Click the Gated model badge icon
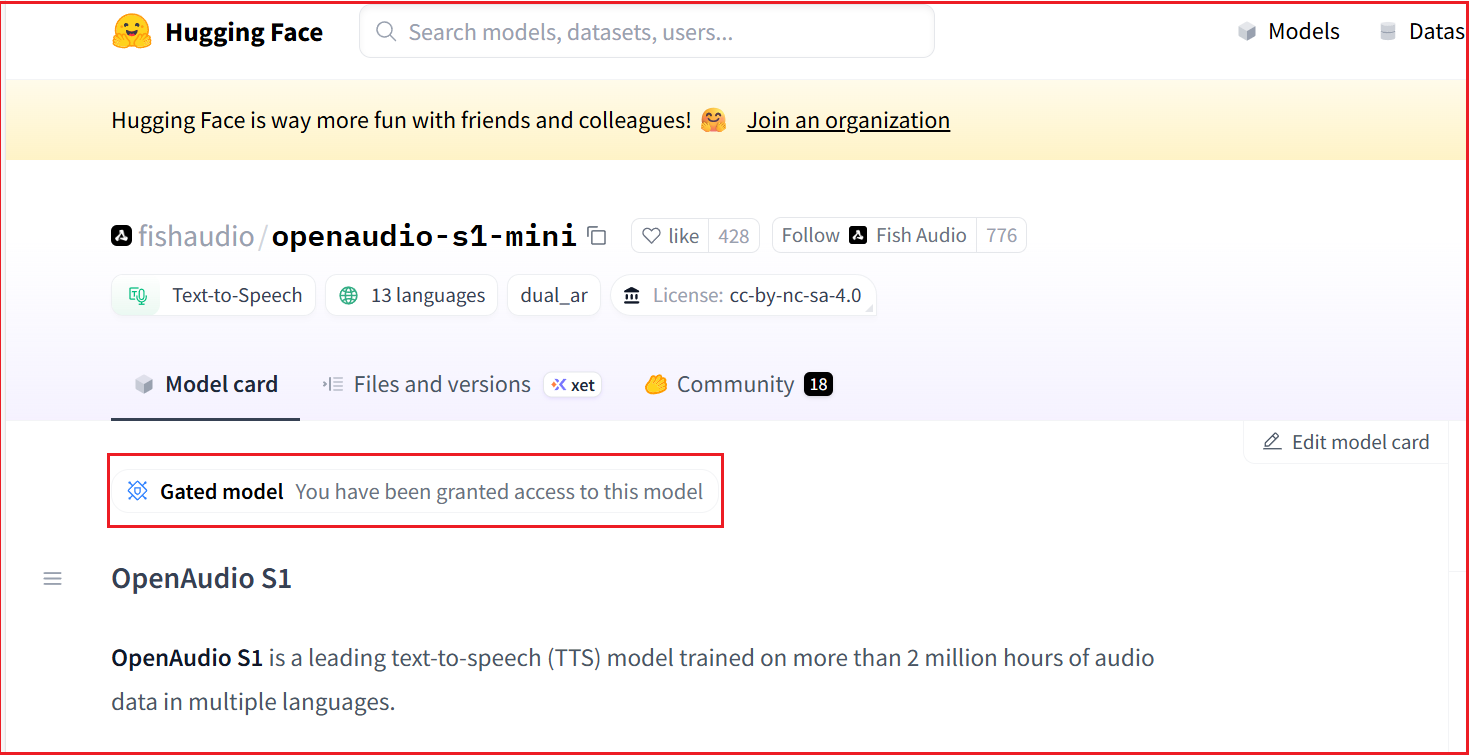This screenshot has width=1469, height=755. pyautogui.click(x=138, y=491)
